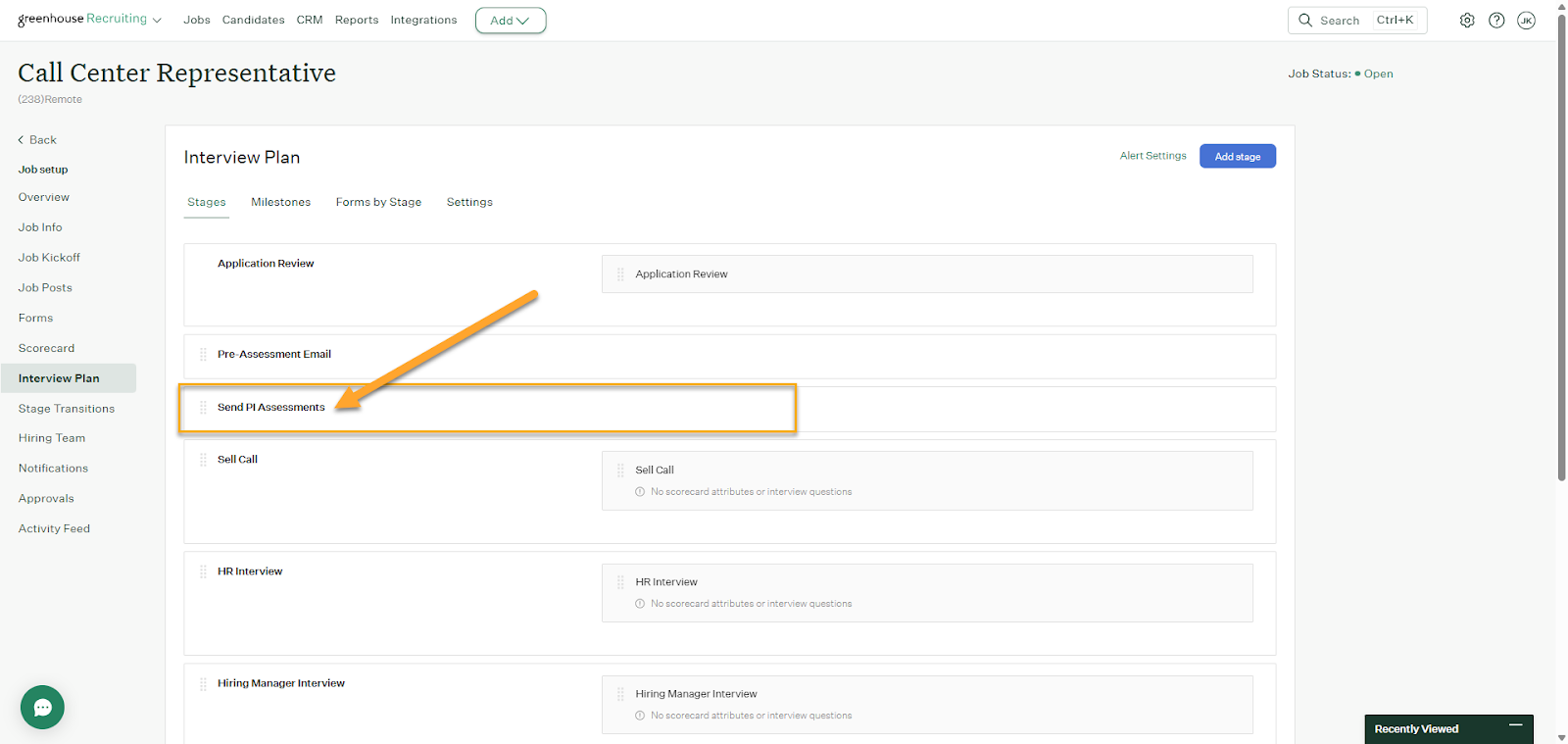The width and height of the screenshot is (1568, 744).
Task: Switch to the Milestones tab
Action: coord(280,202)
